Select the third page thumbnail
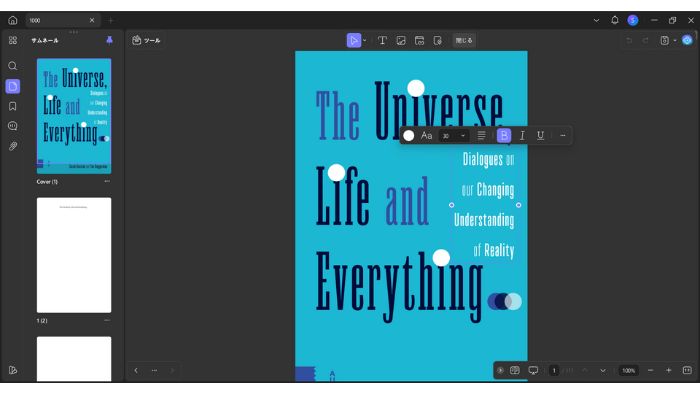 coord(74,359)
